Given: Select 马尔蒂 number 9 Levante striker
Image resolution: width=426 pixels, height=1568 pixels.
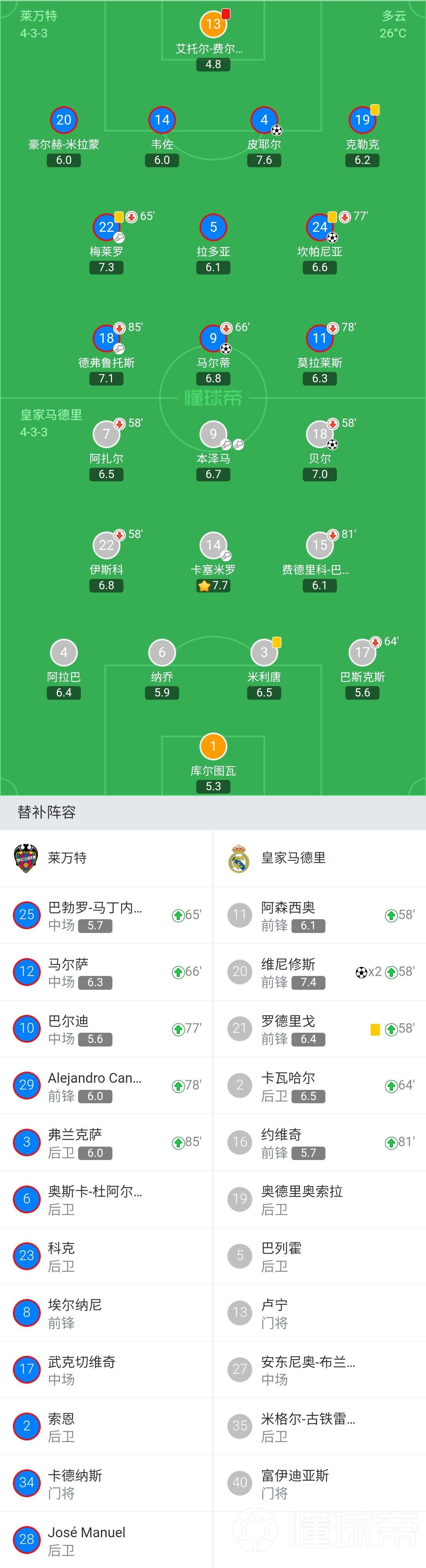Looking at the screenshot, I should (x=213, y=338).
